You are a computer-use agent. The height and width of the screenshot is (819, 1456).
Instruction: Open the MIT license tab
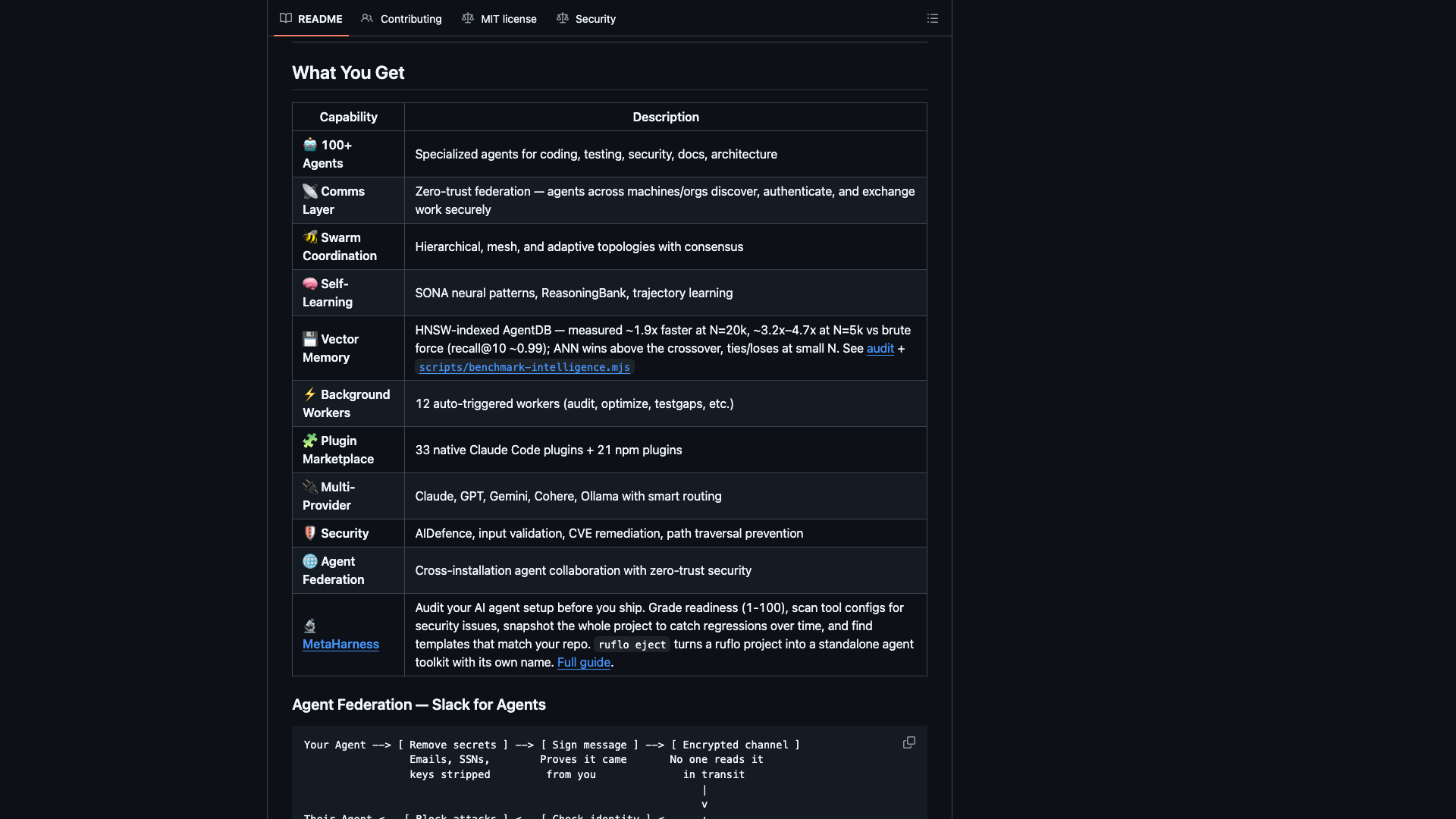coord(499,18)
